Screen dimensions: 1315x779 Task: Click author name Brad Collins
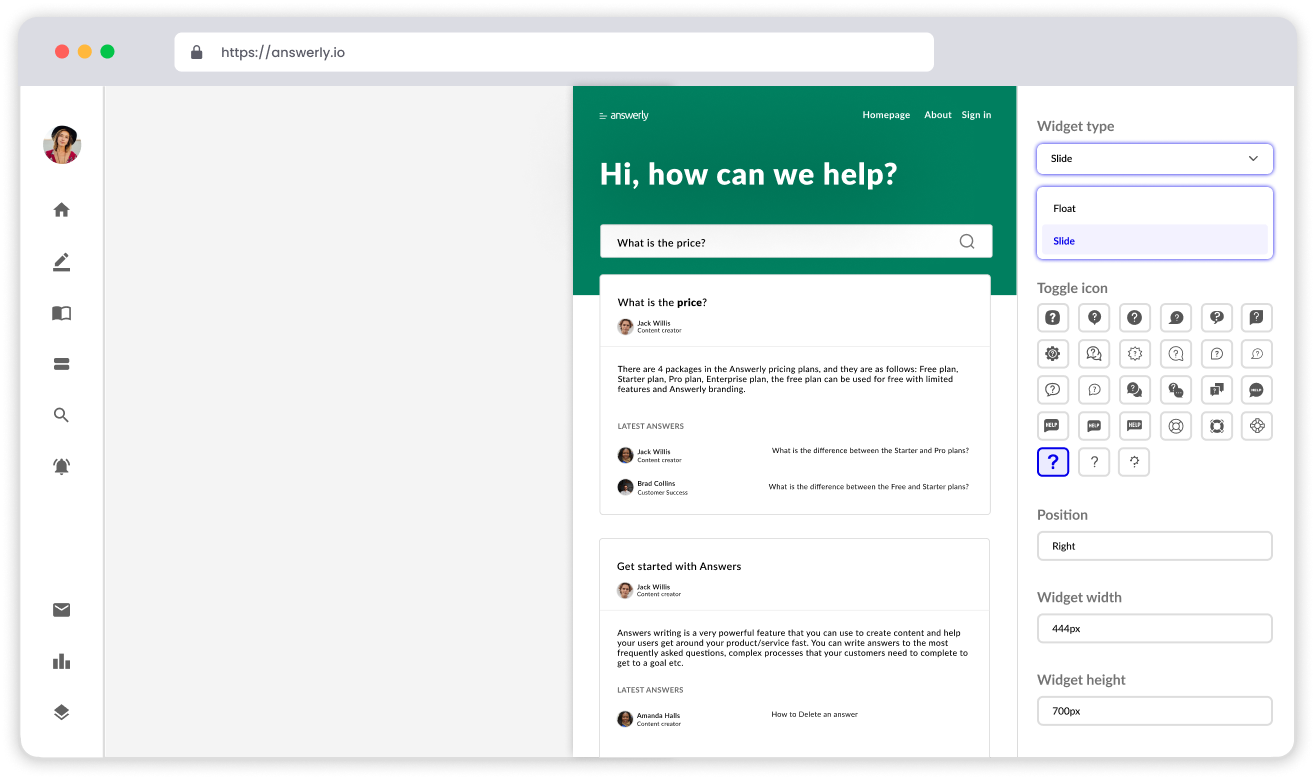click(656, 484)
